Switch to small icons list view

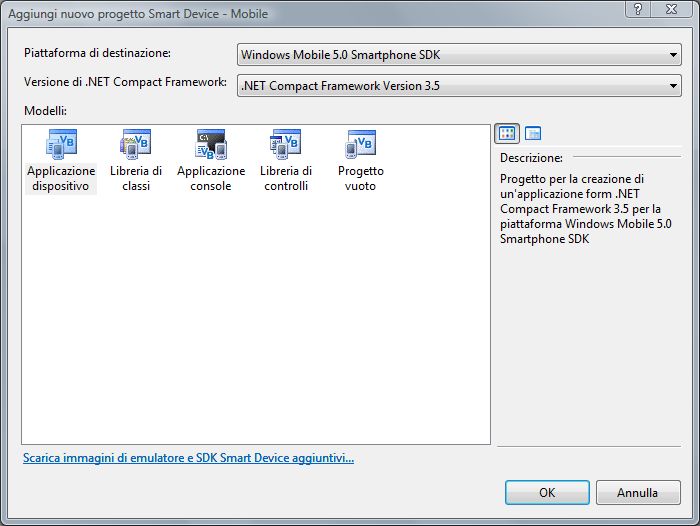point(533,133)
